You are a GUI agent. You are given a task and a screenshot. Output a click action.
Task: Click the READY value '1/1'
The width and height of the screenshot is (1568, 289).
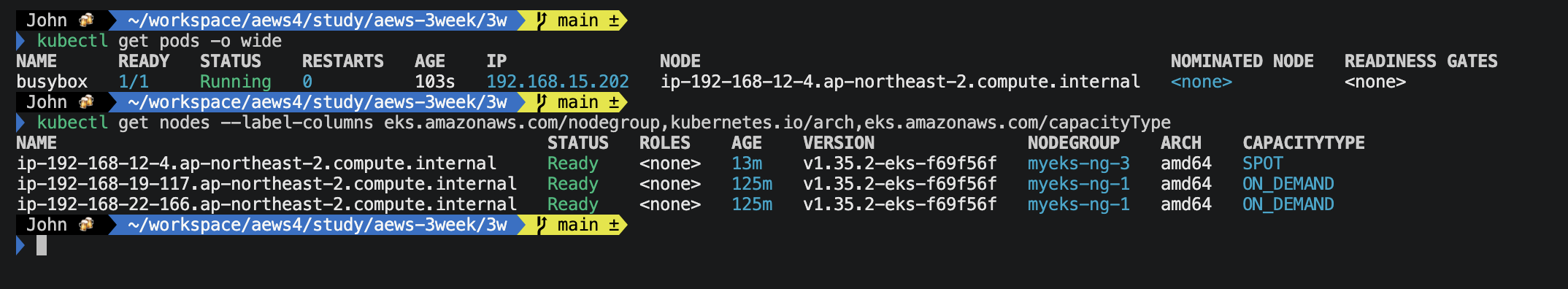coord(134,82)
